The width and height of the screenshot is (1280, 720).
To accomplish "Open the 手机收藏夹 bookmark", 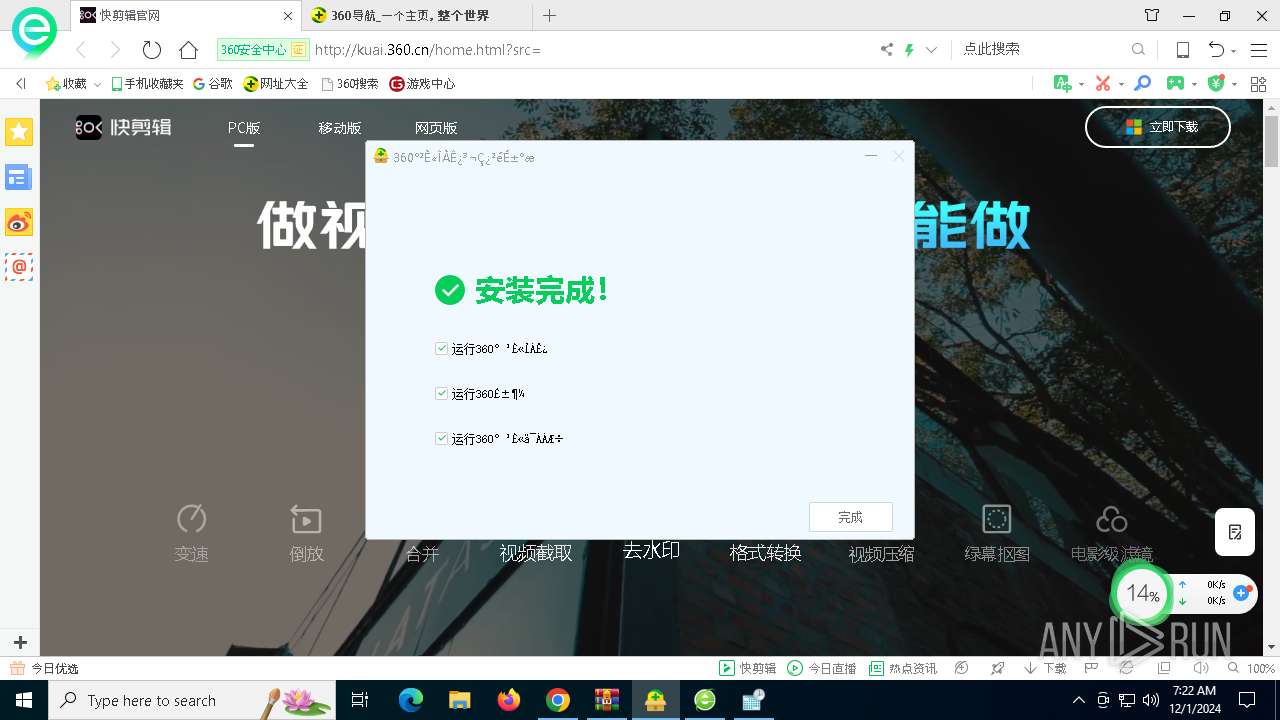I will (x=147, y=84).
